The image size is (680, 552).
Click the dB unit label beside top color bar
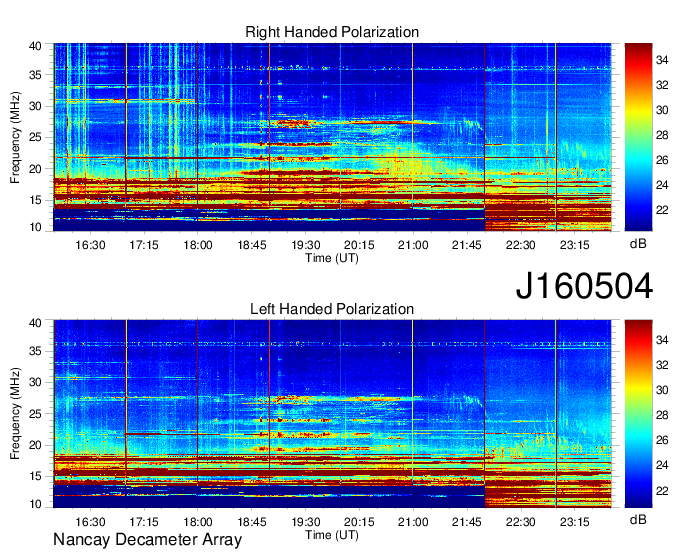point(638,244)
